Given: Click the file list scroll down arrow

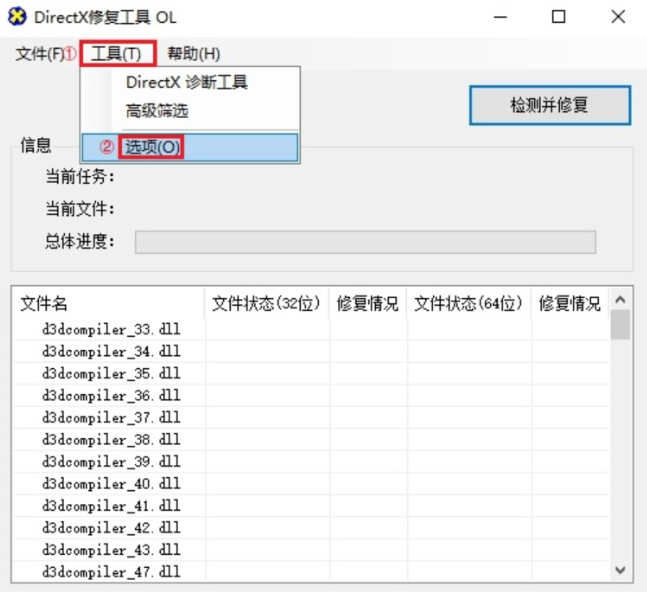Looking at the screenshot, I should pos(620,570).
